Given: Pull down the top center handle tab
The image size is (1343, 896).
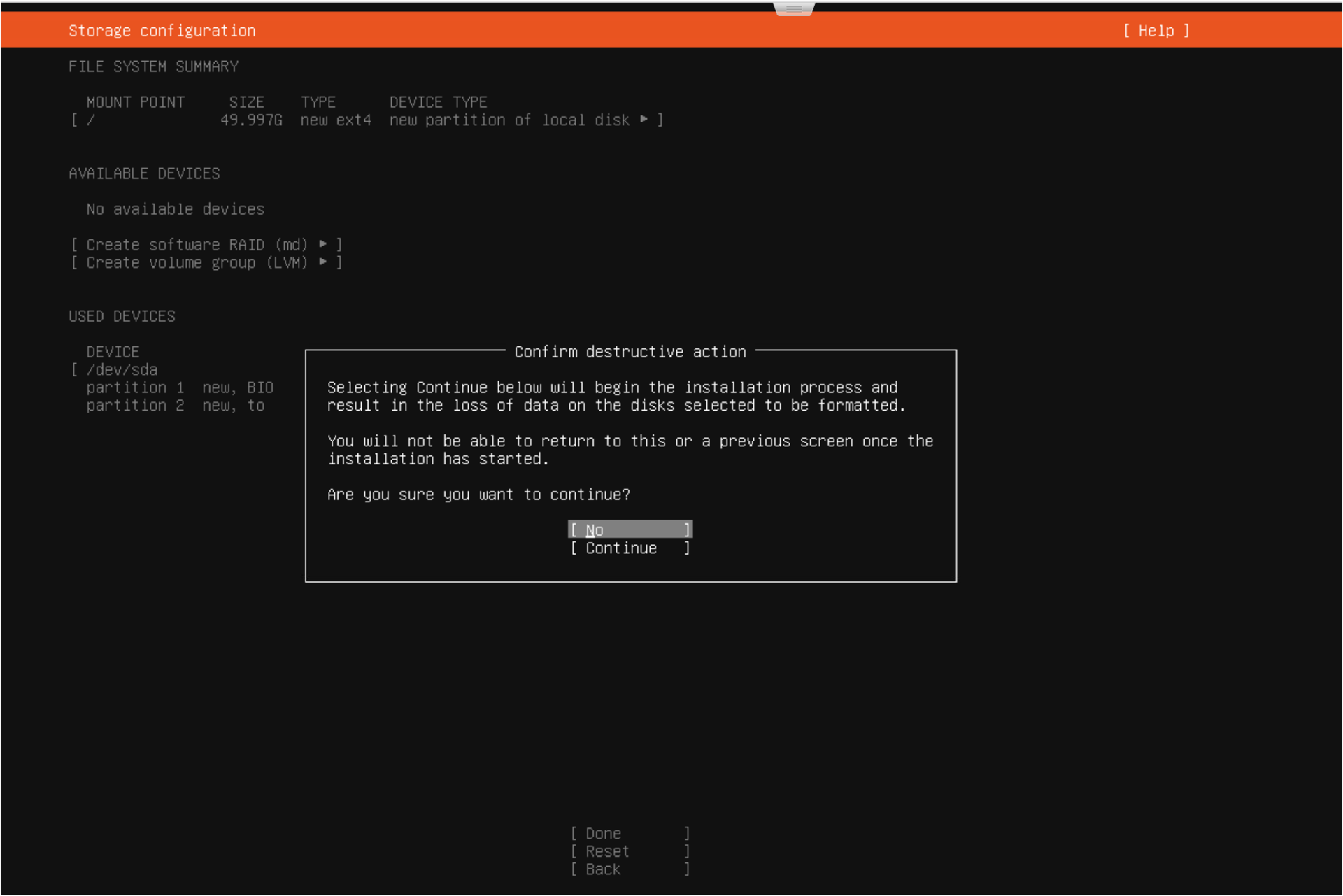Looking at the screenshot, I should (x=794, y=9).
